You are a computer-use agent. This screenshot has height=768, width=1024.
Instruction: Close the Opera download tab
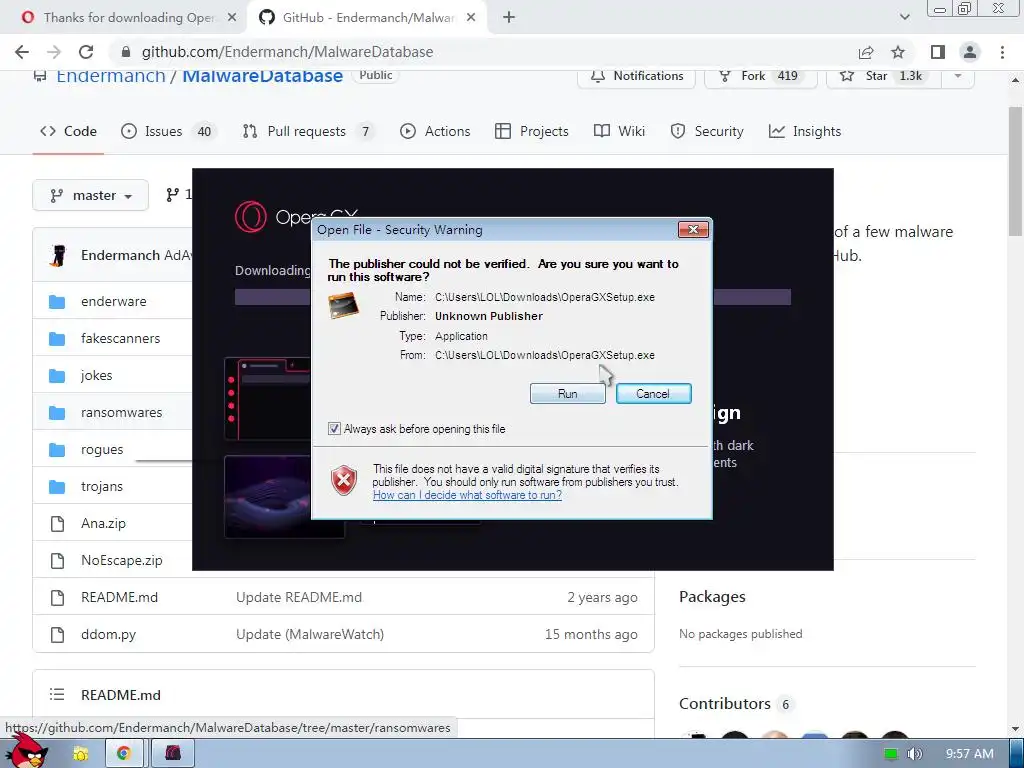(x=232, y=18)
